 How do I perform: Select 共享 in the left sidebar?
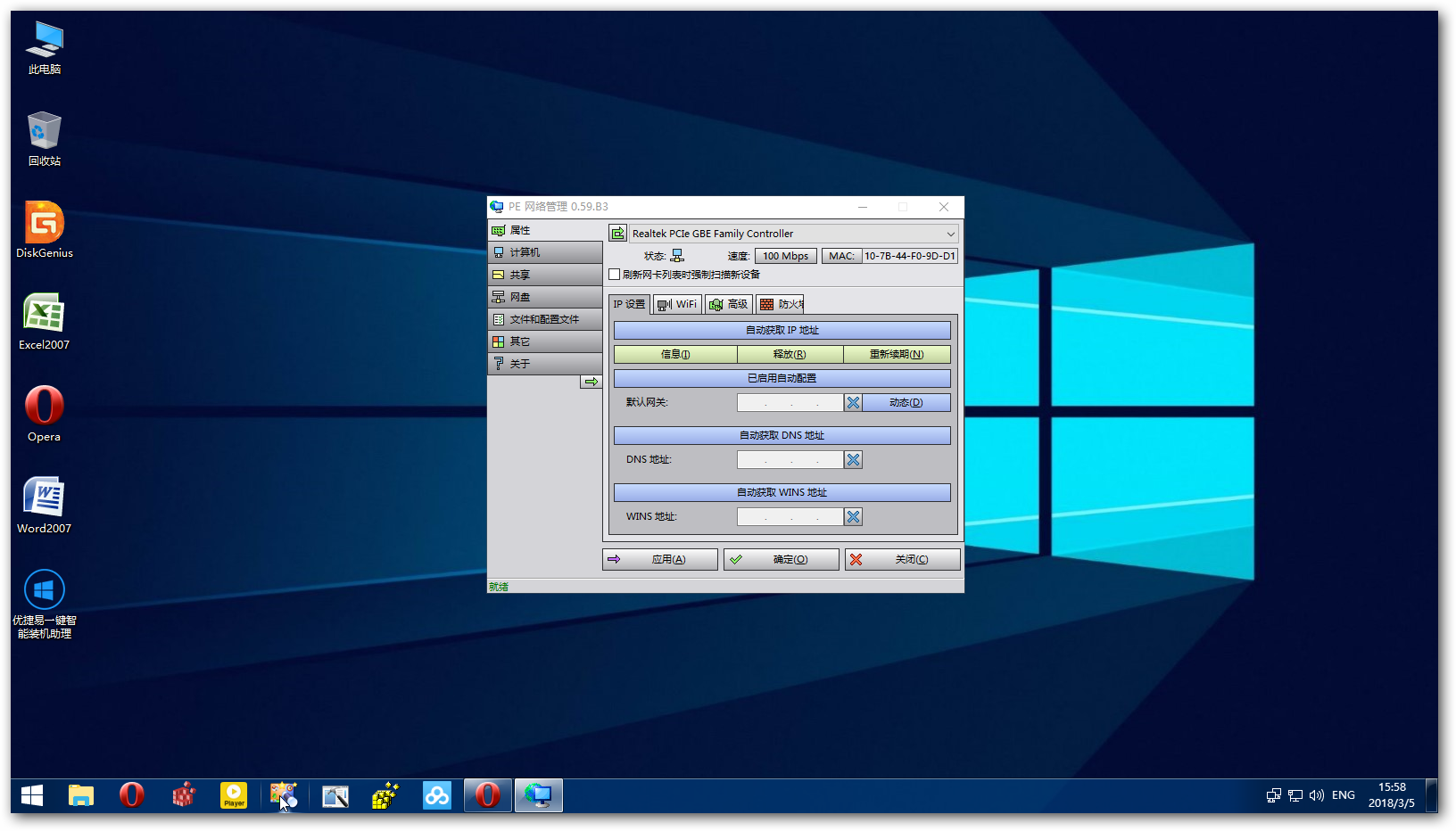coord(545,275)
